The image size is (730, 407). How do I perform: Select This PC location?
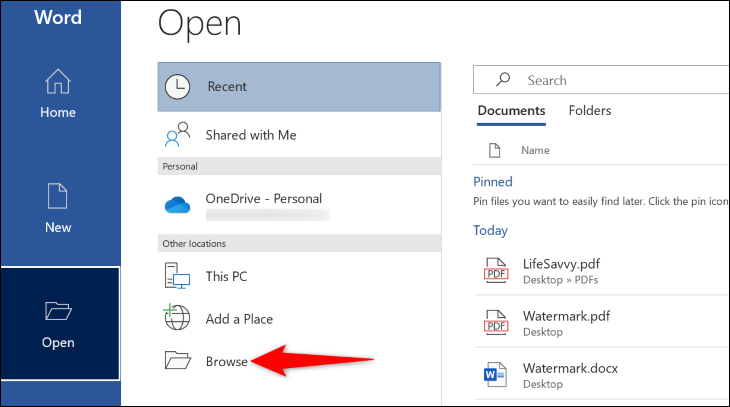coord(299,276)
